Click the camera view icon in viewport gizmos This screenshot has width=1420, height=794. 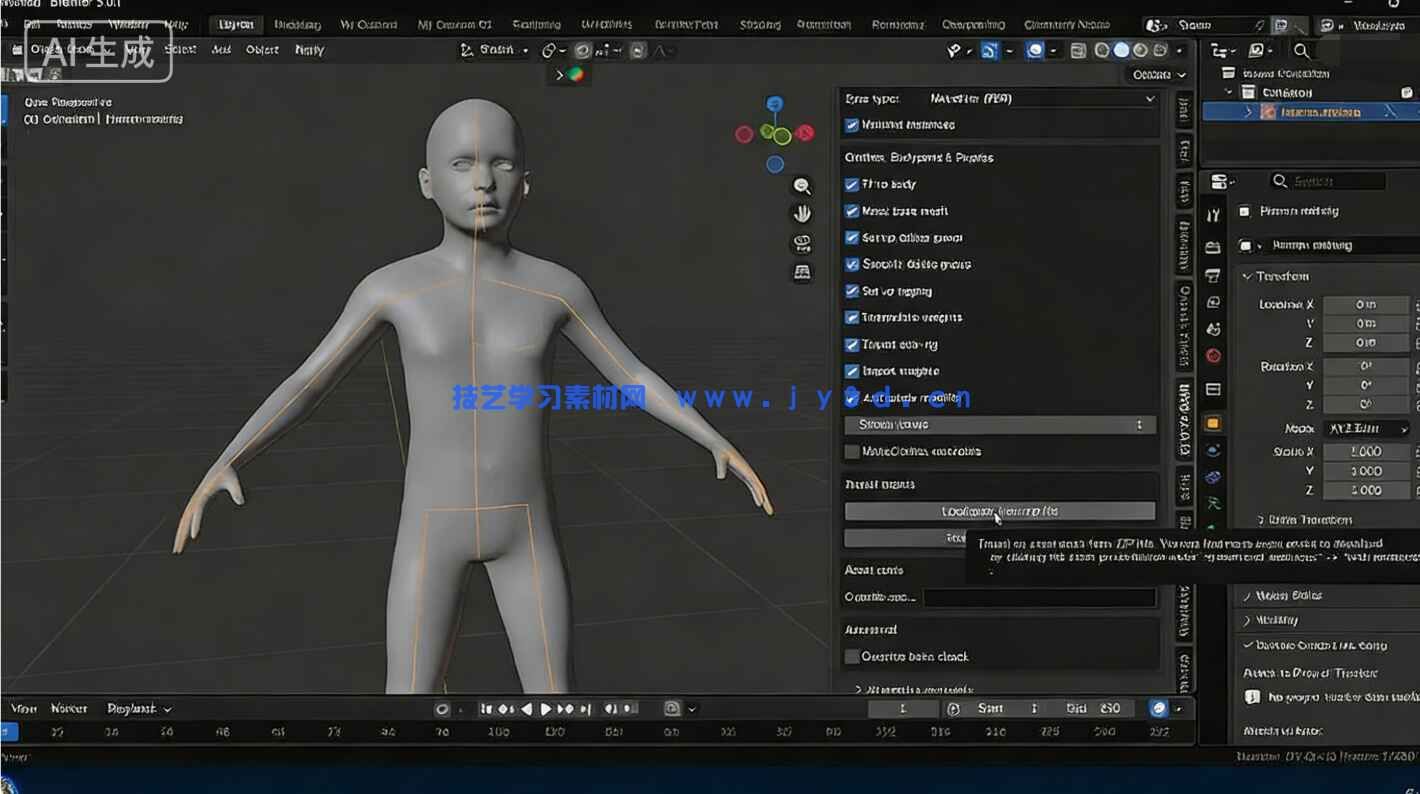click(x=802, y=243)
